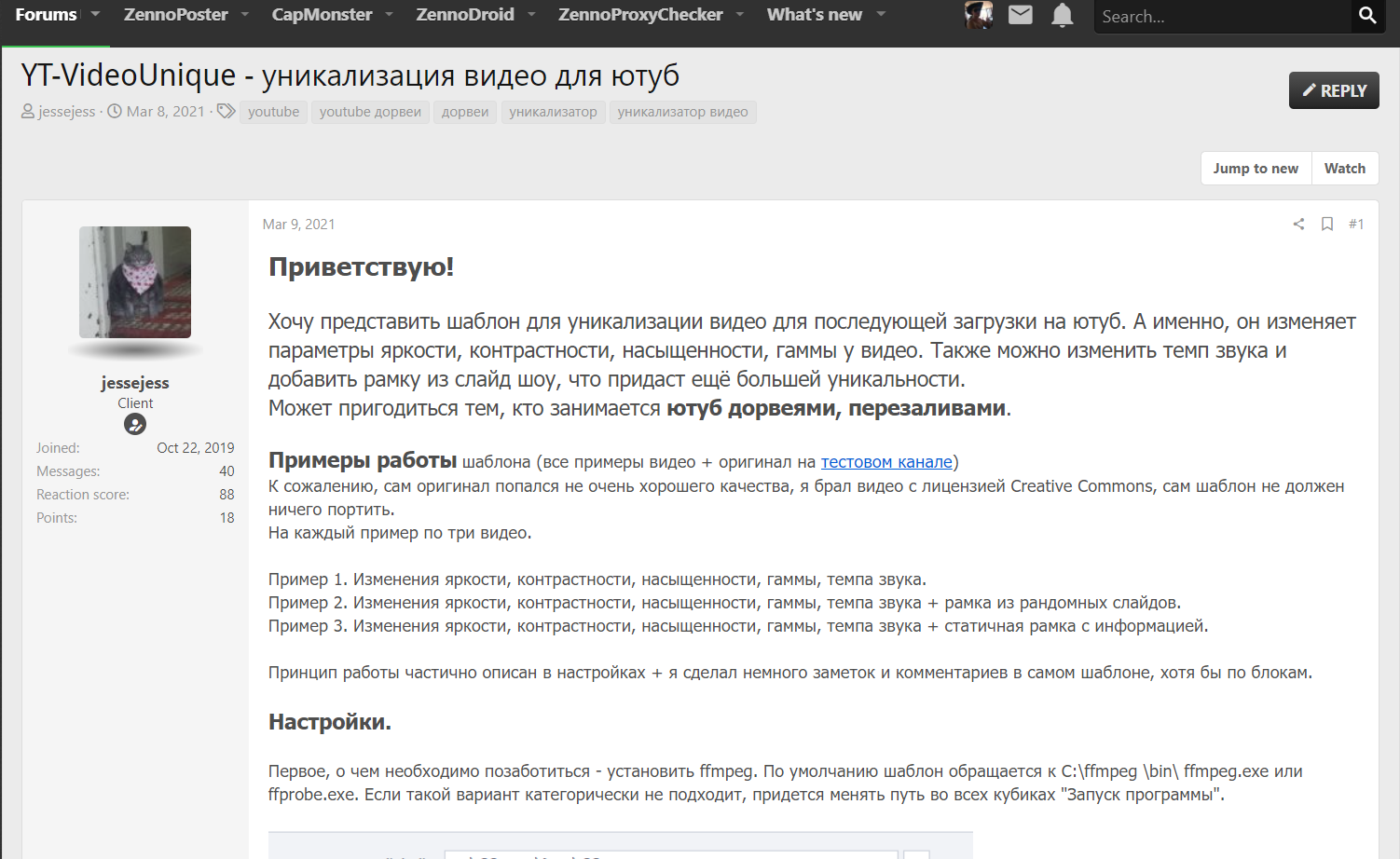Image resolution: width=1400 pixels, height=859 pixels.
Task: Click the Client user title text
Action: point(135,403)
